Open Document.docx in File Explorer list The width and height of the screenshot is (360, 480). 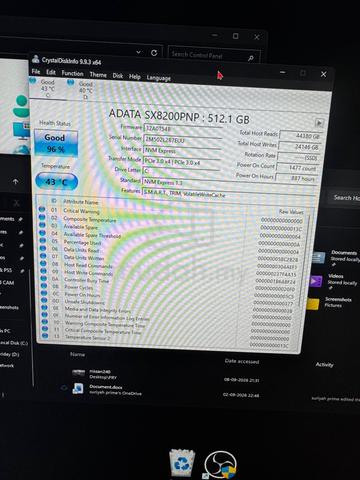105,387
